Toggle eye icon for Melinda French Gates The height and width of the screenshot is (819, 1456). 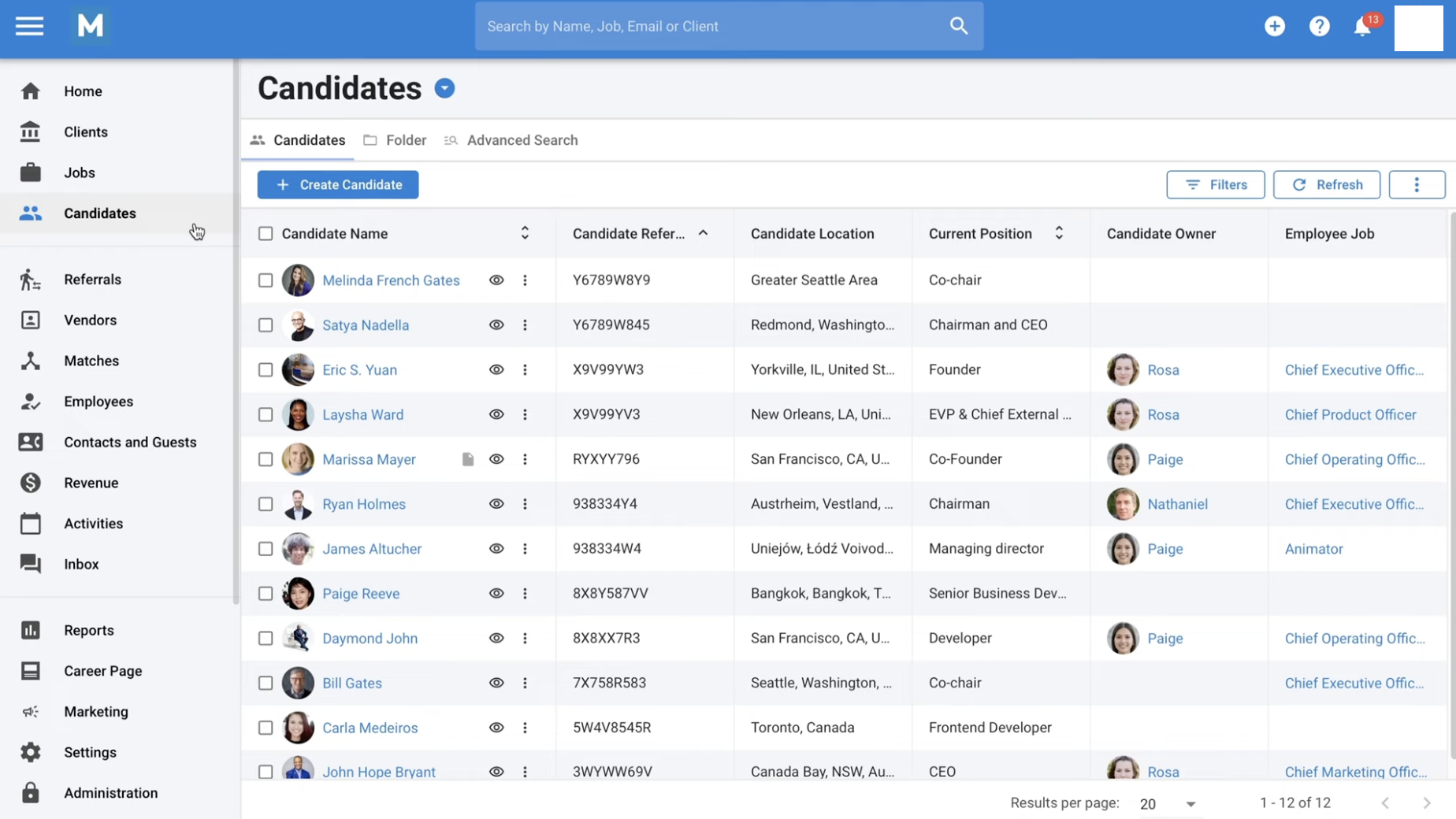[x=496, y=280]
